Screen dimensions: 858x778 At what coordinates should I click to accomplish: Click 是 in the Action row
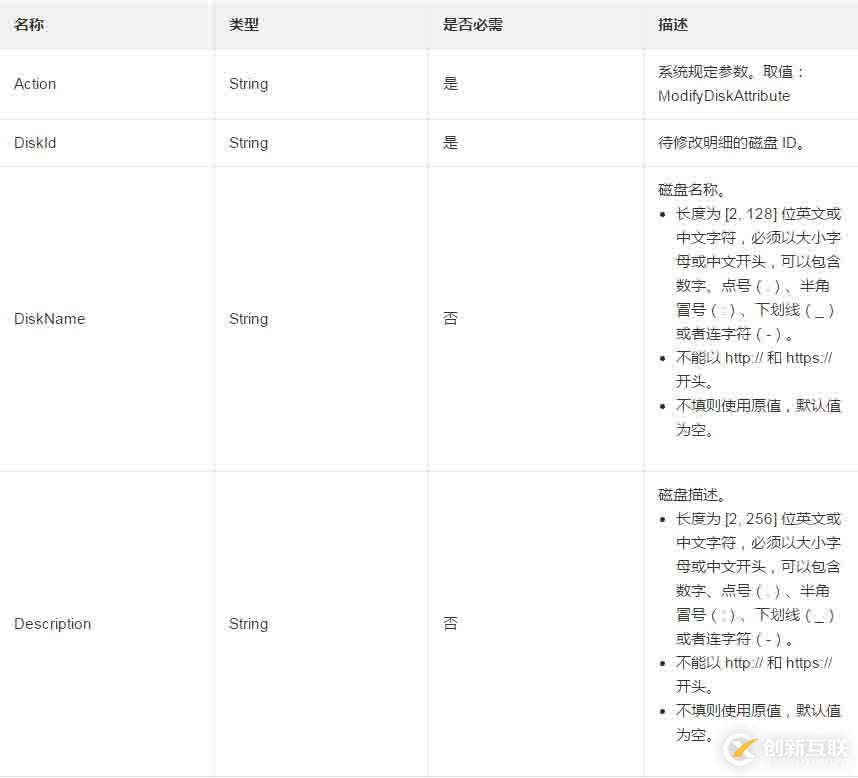point(450,84)
